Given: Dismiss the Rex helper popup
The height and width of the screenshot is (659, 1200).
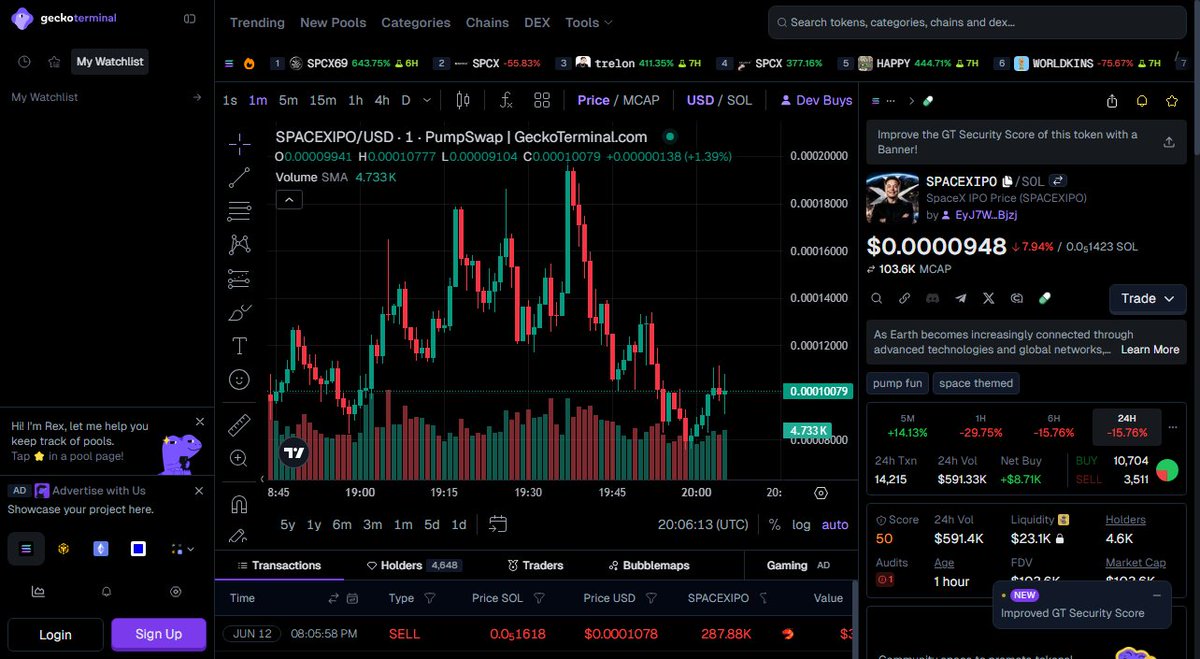Looking at the screenshot, I should coord(199,422).
